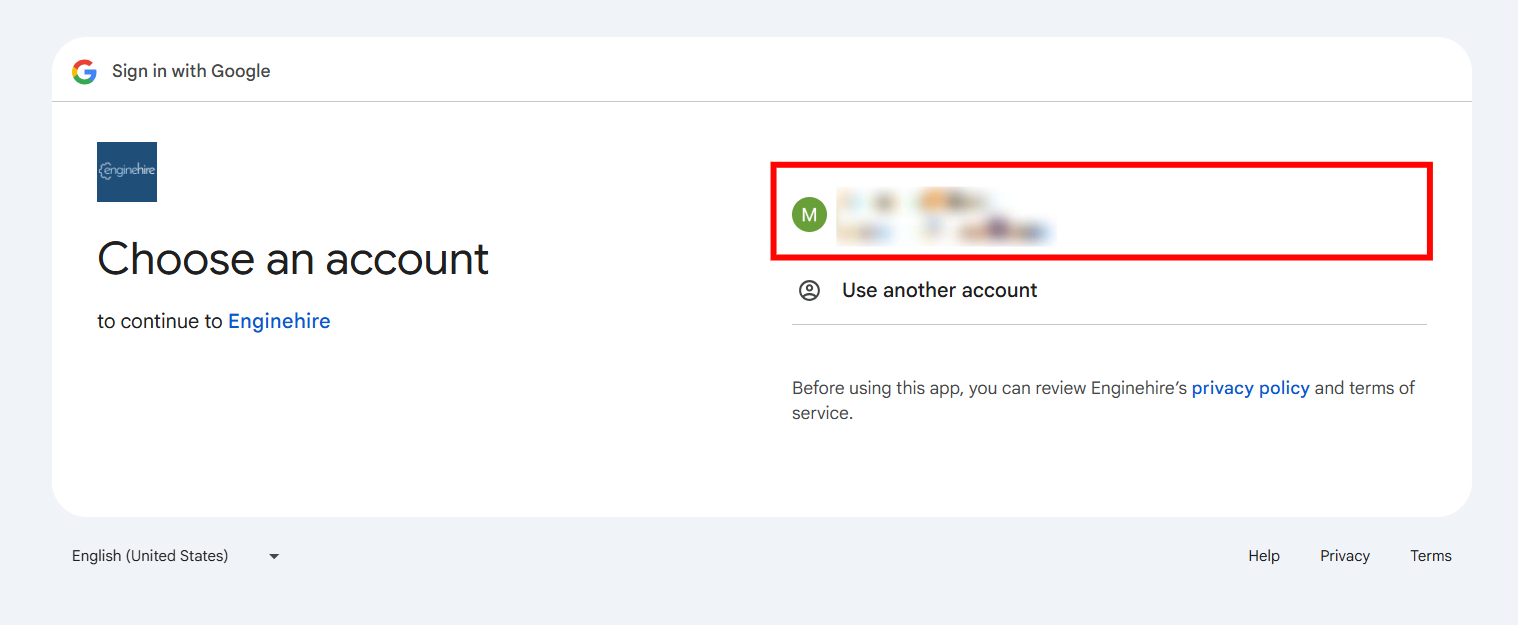Screen dimensions: 1518x625
Task: Click the Use another account person icon
Action: coord(809,290)
